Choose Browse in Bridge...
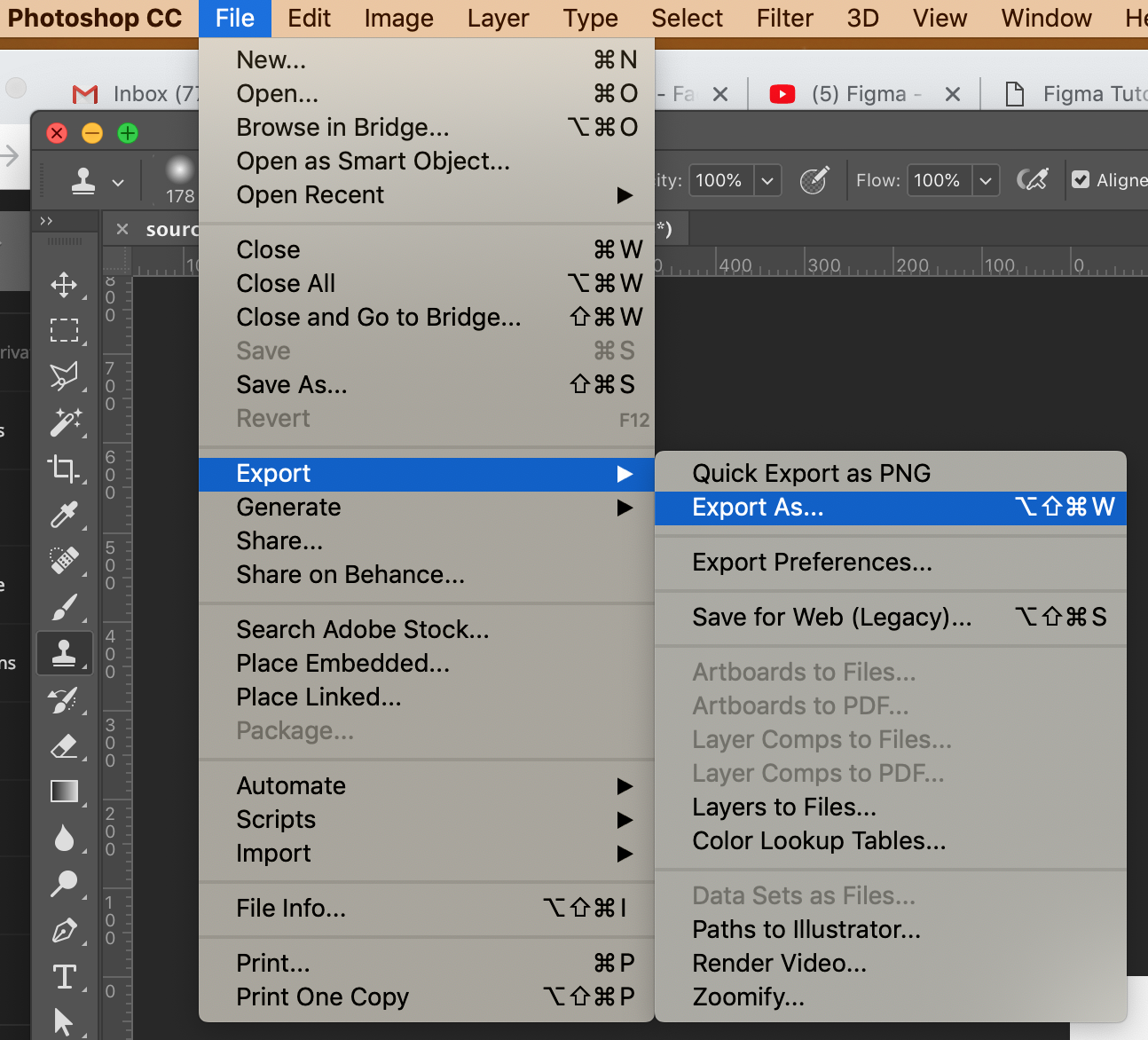The image size is (1148, 1040). pos(427,128)
